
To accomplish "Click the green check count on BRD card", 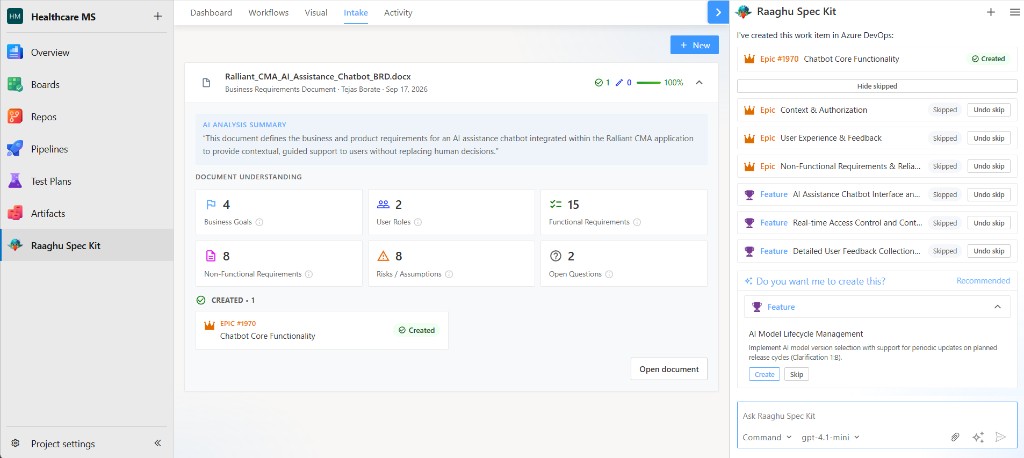I will click(601, 83).
